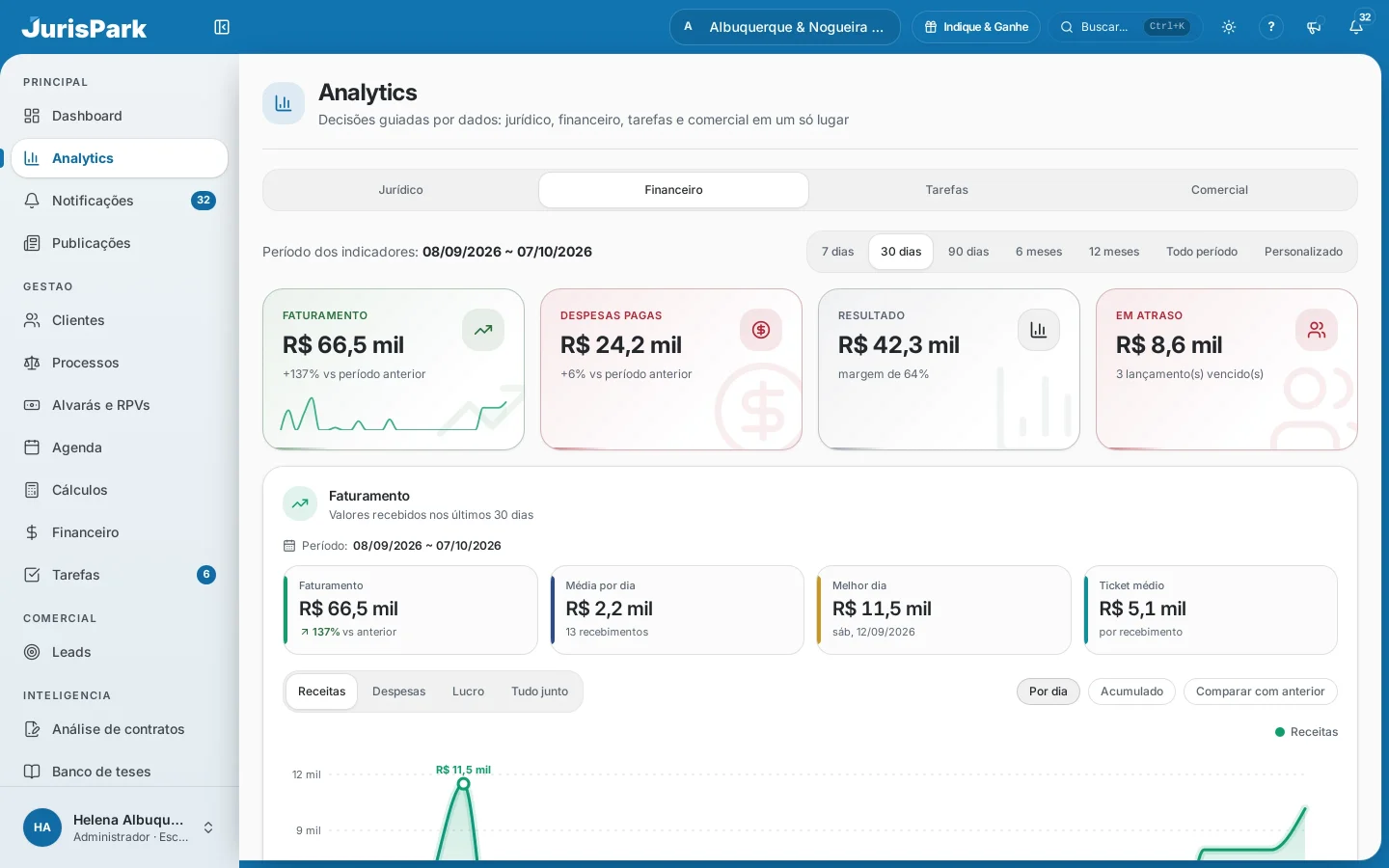Viewport: 1389px width, 868px height.
Task: Open the Albuquerque & Nogueira office selector
Action: point(785,27)
